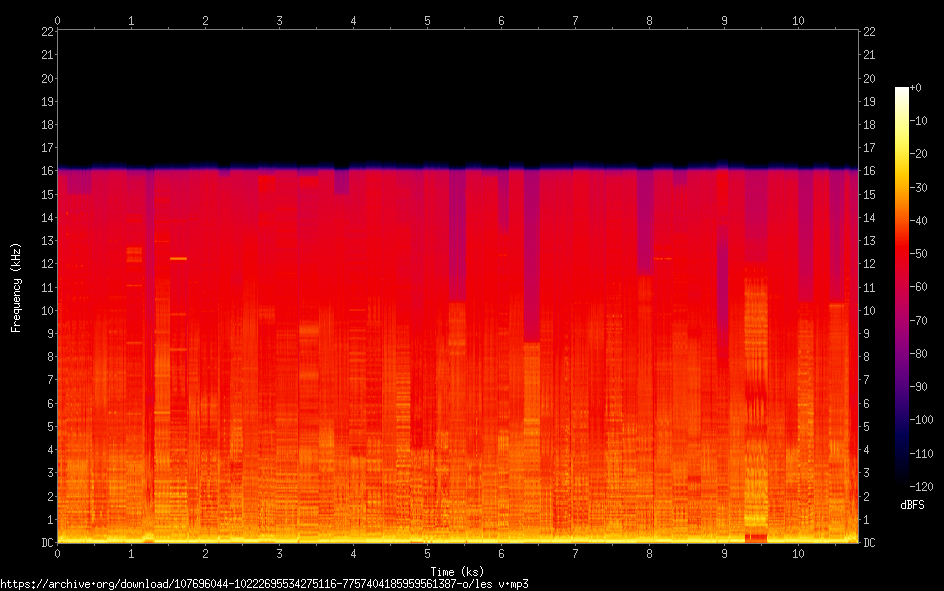Click the "0" tick on the bottom time axis
The image size is (944, 591).
click(x=57, y=554)
